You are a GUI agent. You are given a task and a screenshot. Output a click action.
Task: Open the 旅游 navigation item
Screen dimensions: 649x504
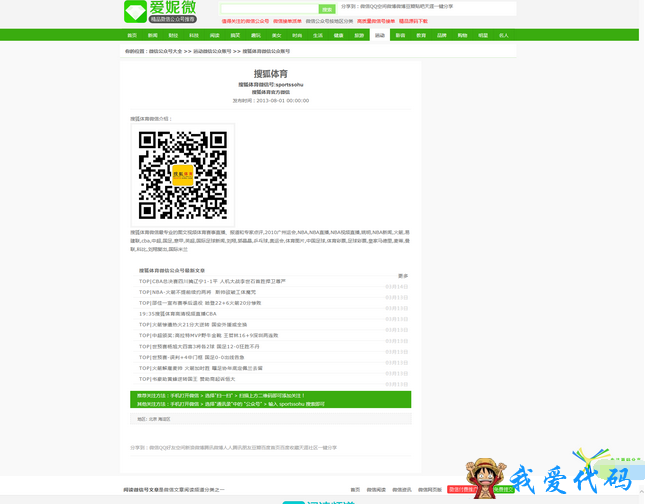click(359, 36)
